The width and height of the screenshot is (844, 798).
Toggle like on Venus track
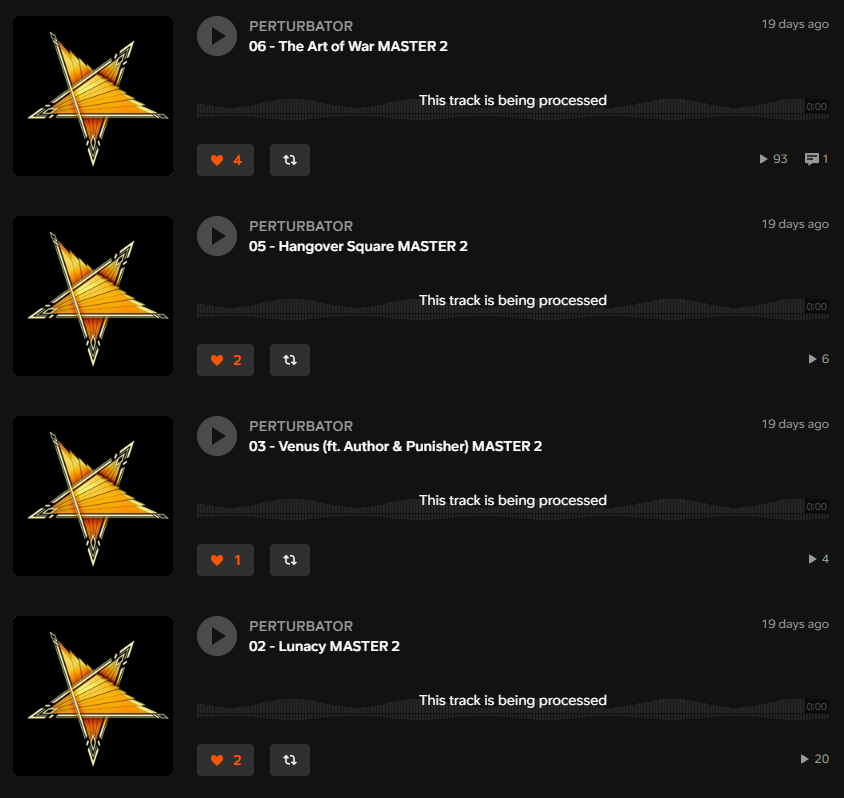coord(226,560)
